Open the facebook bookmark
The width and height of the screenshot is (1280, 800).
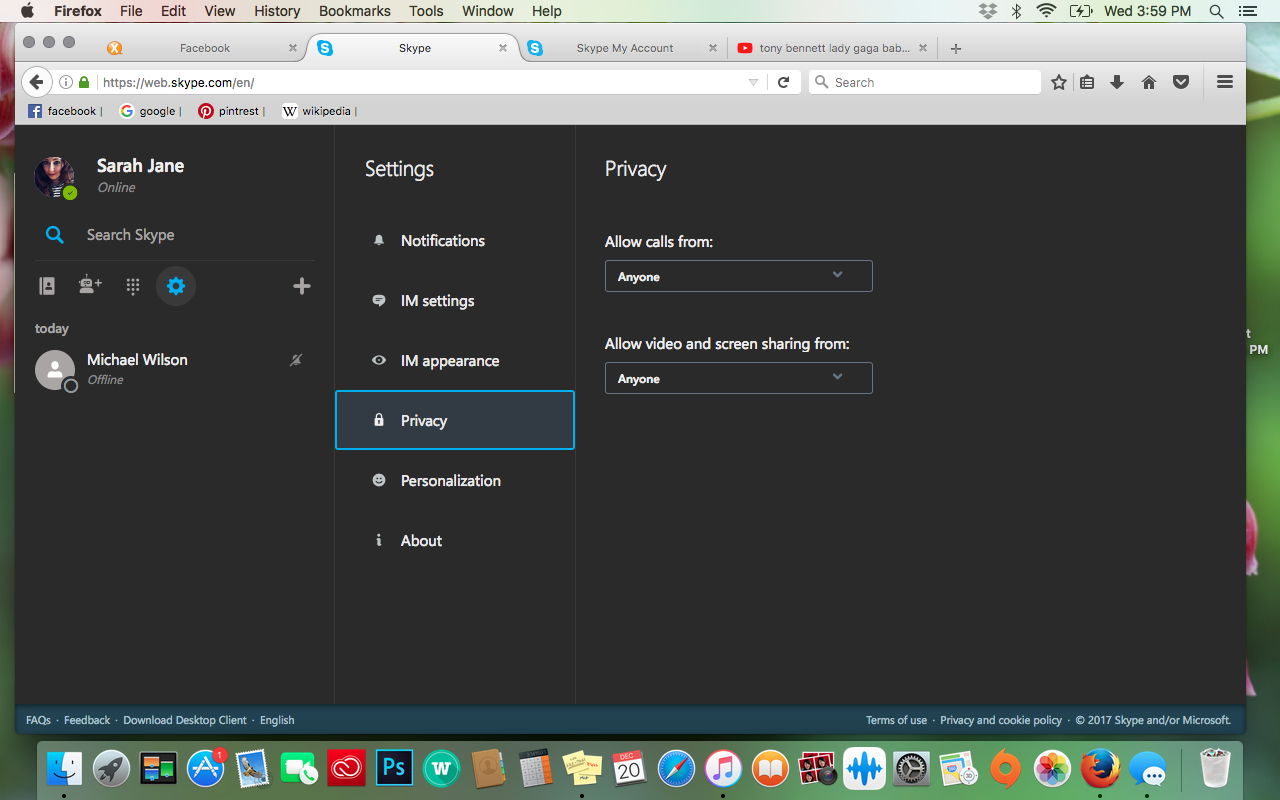[63, 111]
